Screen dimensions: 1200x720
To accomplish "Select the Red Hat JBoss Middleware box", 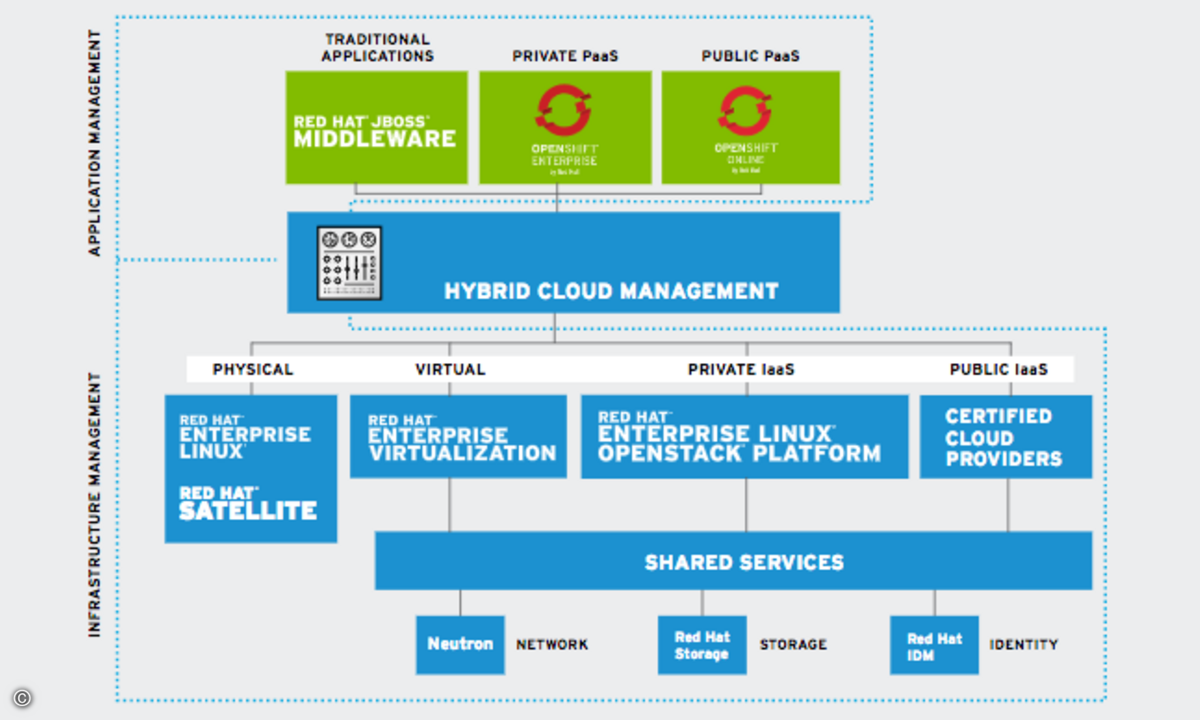I will point(376,127).
